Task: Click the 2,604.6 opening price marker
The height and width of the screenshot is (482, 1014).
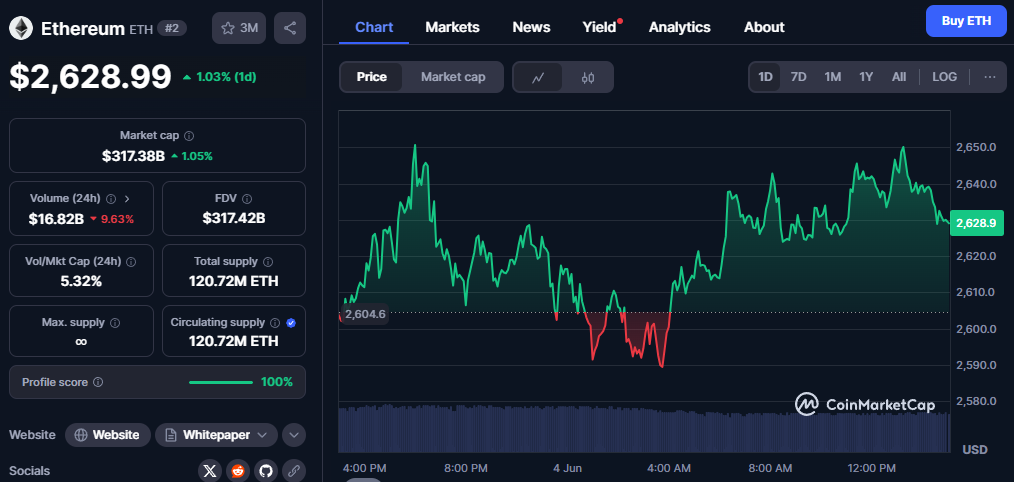Action: click(x=365, y=314)
